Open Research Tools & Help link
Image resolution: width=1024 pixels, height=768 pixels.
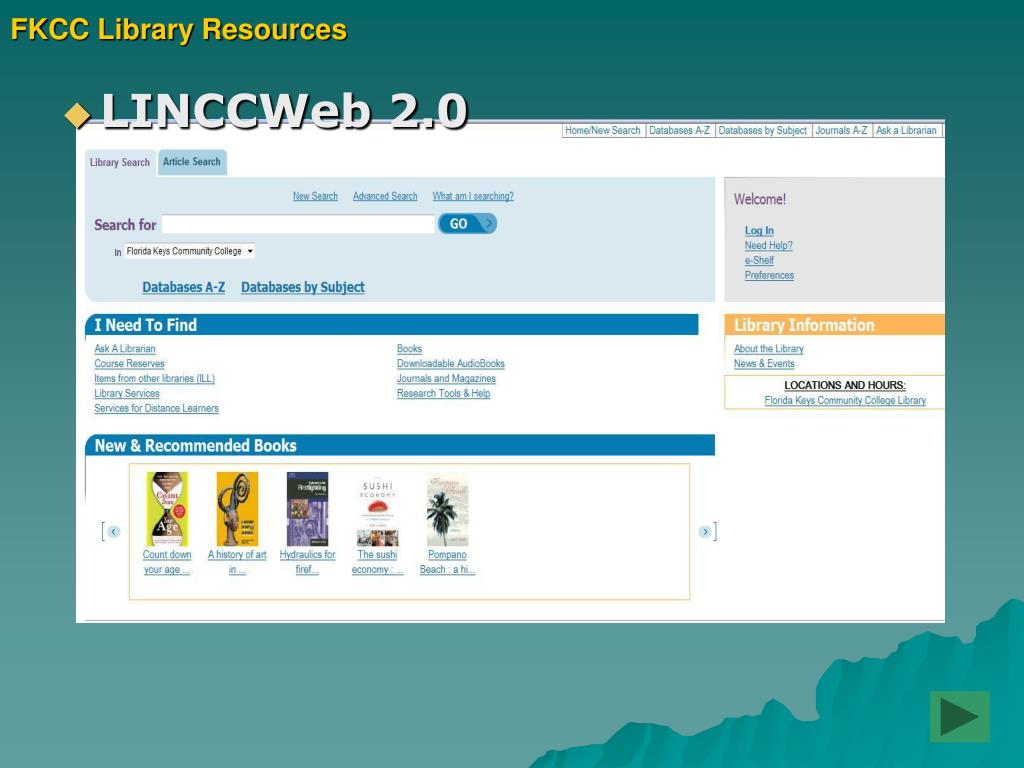tap(443, 394)
